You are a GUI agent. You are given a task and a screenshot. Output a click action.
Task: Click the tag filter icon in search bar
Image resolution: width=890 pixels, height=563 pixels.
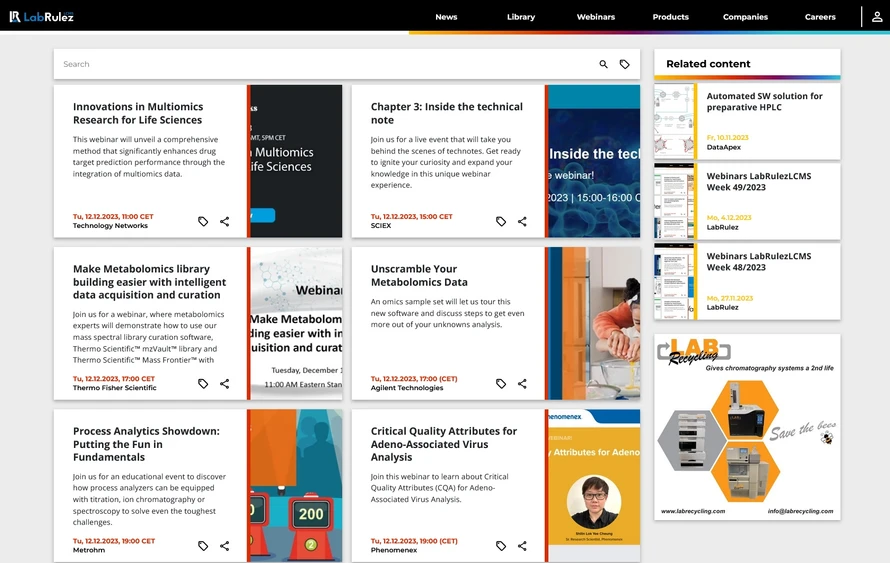pos(624,64)
